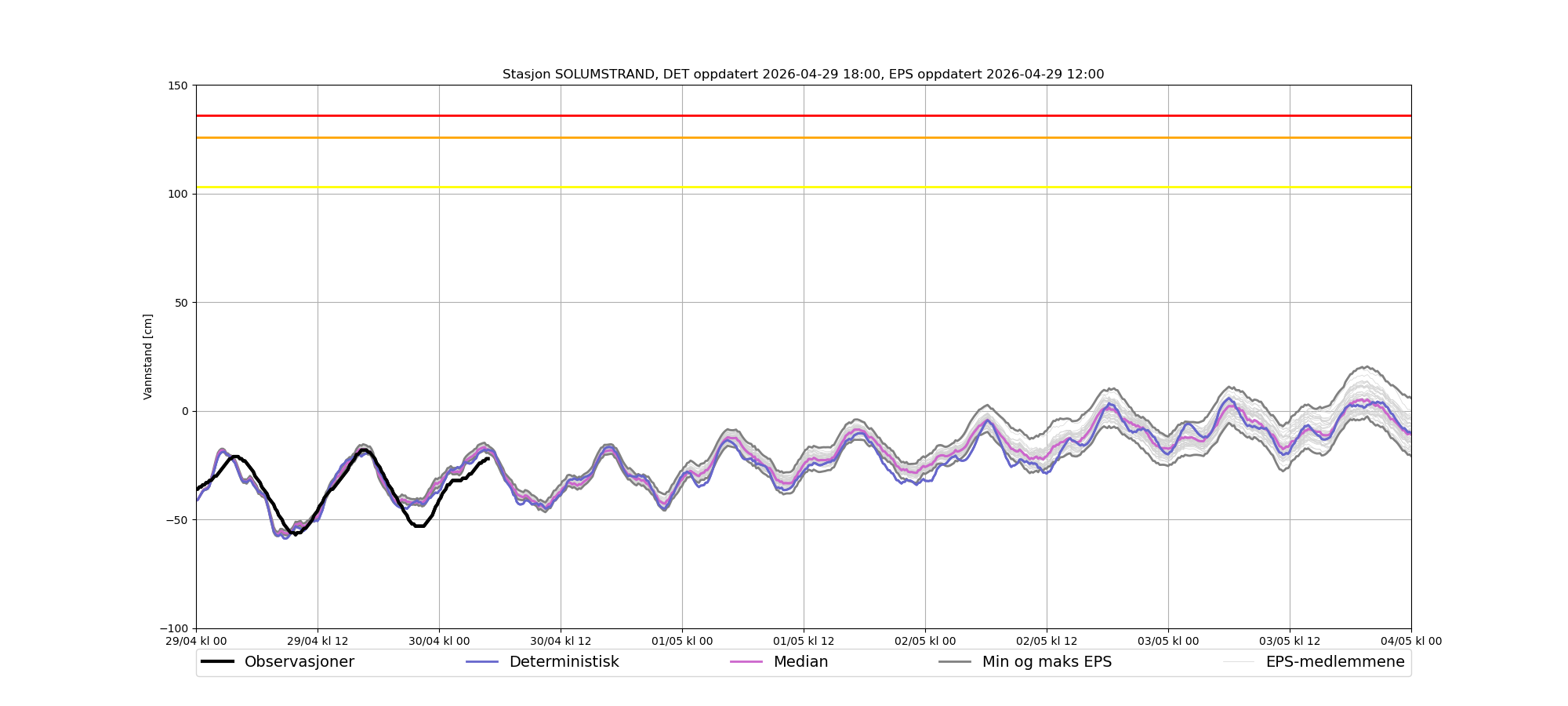Click the Stasjon SOLUMSTRAND chart title

pos(803,75)
